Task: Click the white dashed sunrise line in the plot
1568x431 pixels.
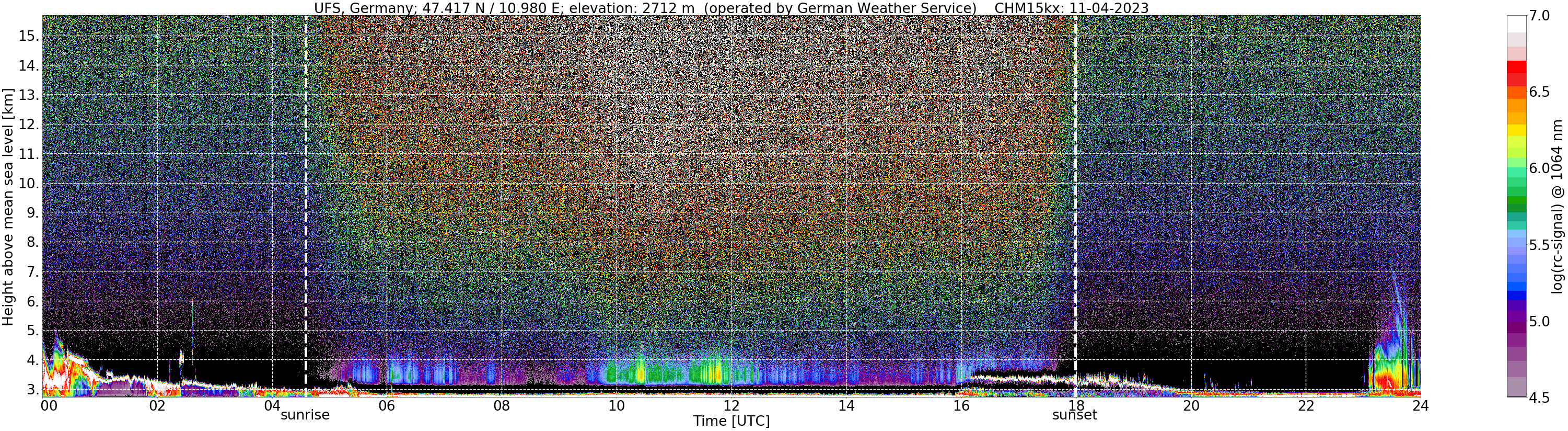Action: [306, 206]
